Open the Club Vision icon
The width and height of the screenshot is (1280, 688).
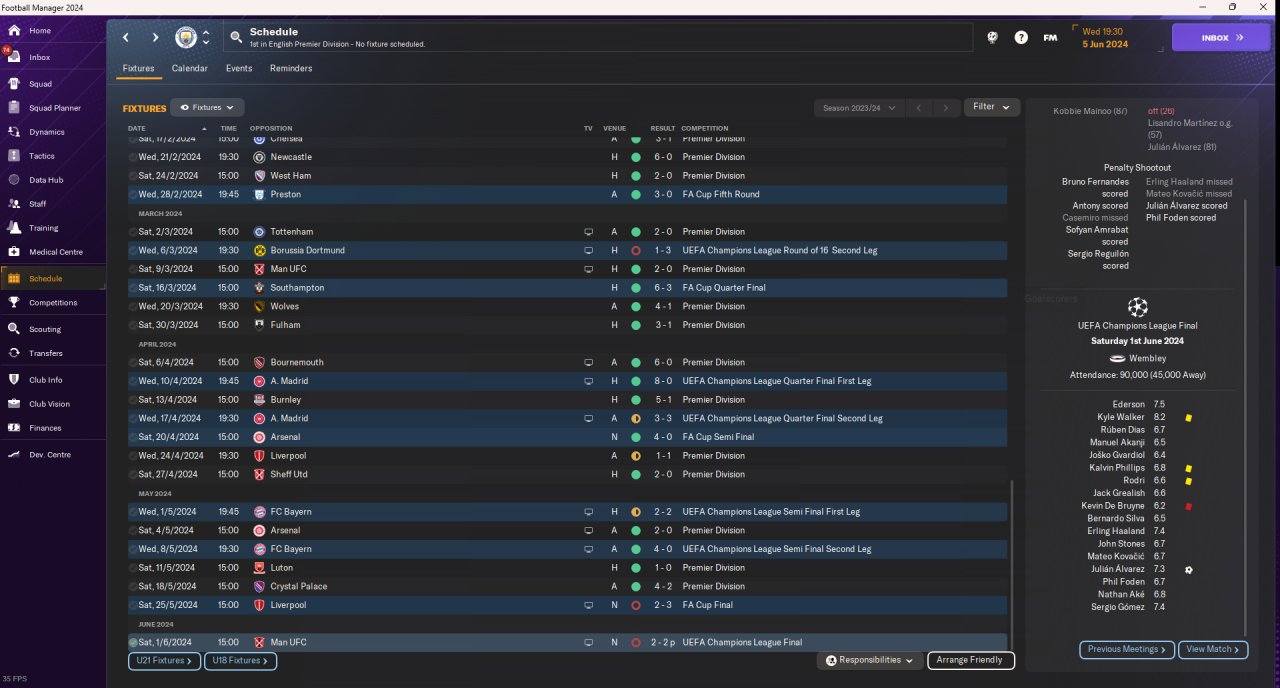click(x=14, y=404)
